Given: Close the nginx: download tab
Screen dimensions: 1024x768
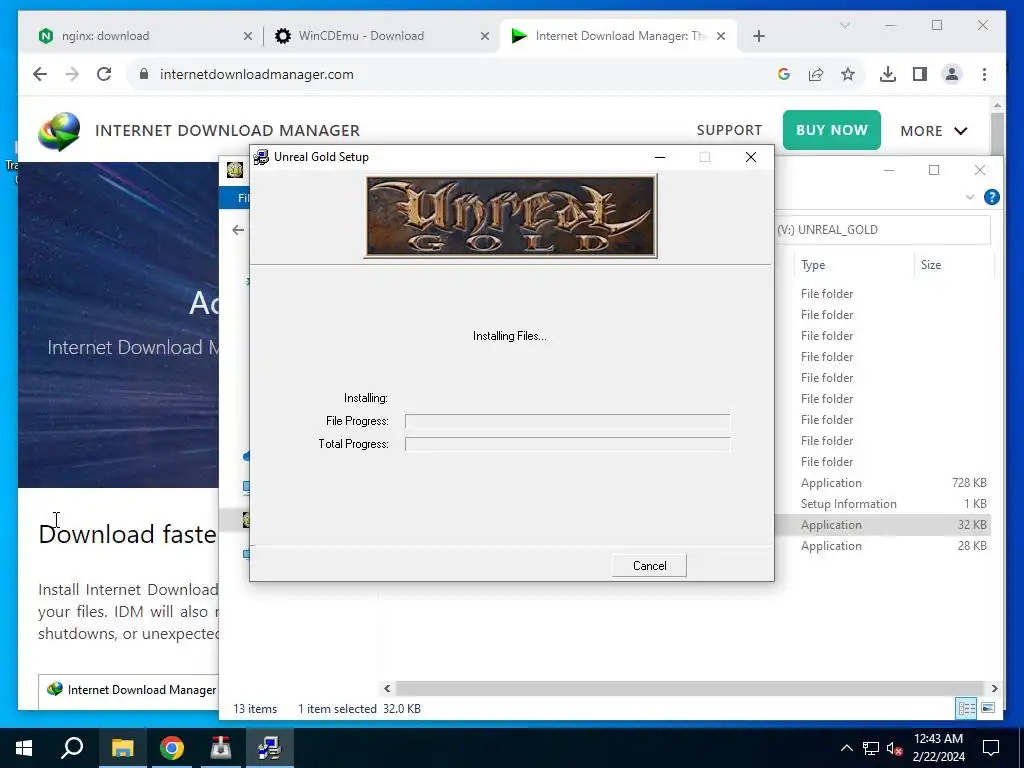Looking at the screenshot, I should click(248, 37).
